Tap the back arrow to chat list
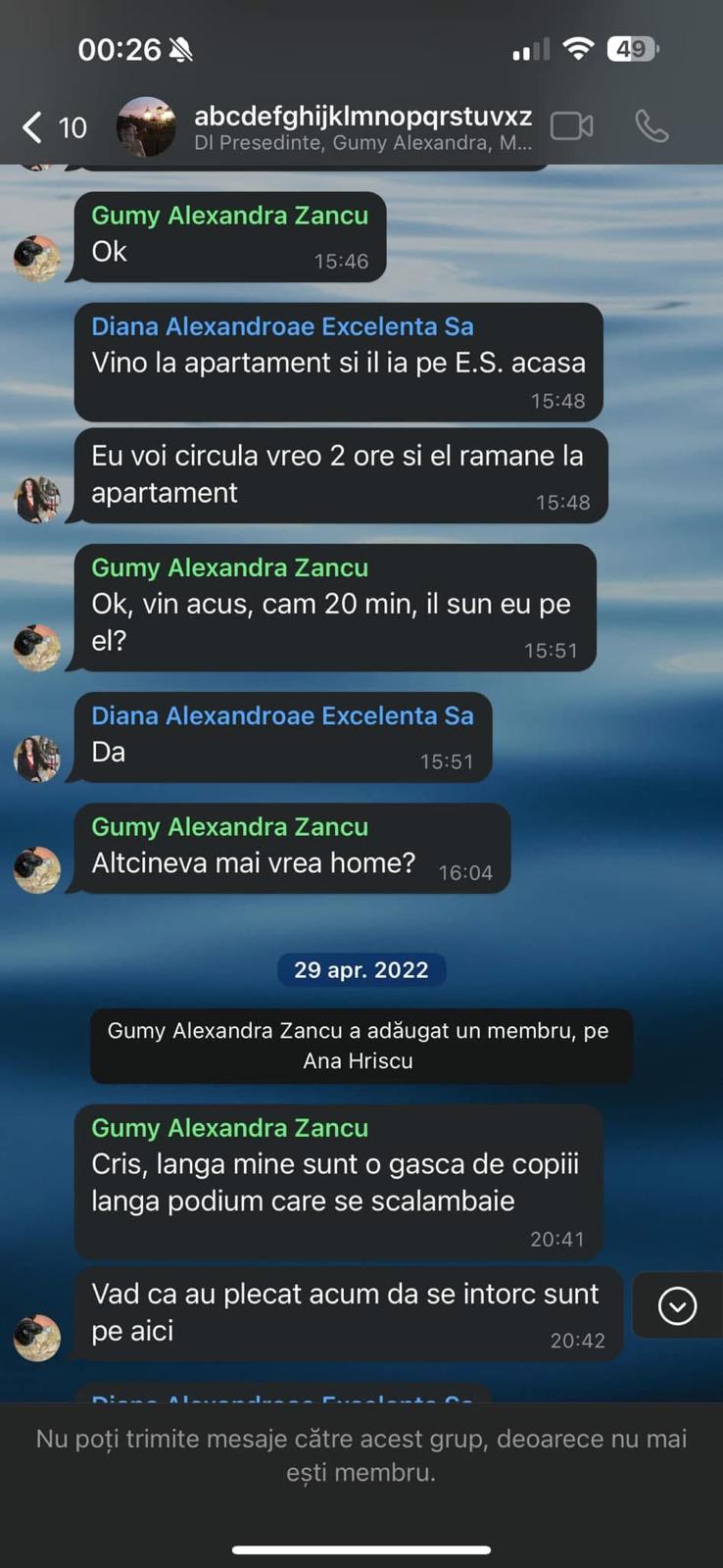 click(x=32, y=126)
